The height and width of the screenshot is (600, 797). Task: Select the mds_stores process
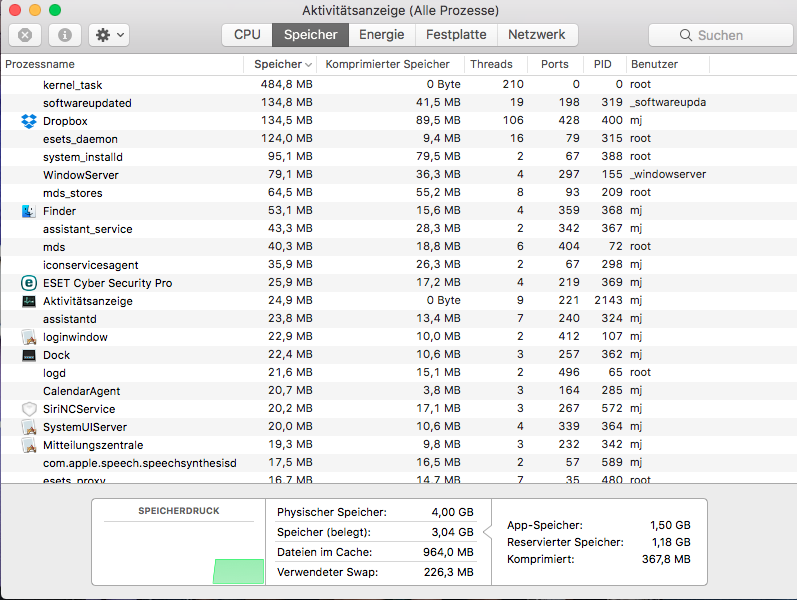[398, 193]
